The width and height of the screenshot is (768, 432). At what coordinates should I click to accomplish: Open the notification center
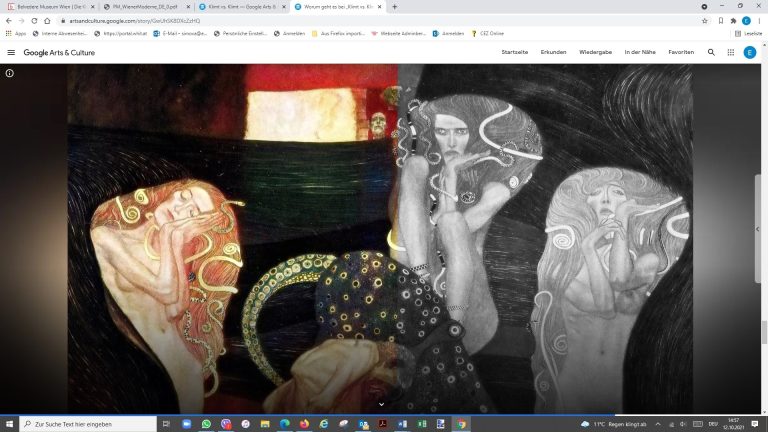755,424
